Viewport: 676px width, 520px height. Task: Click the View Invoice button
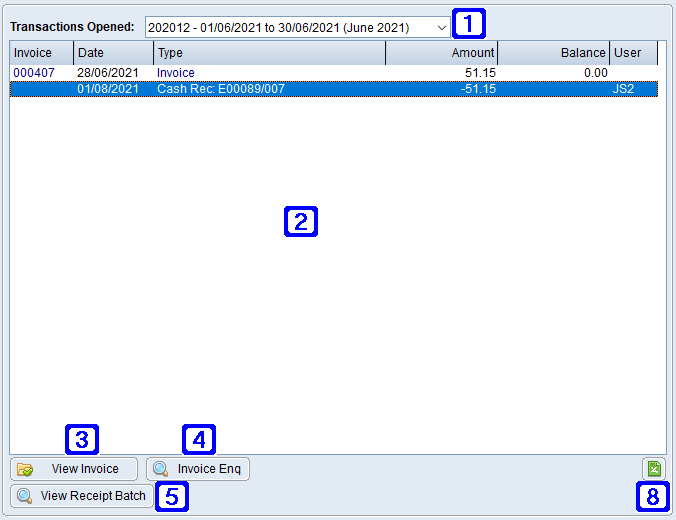74,469
